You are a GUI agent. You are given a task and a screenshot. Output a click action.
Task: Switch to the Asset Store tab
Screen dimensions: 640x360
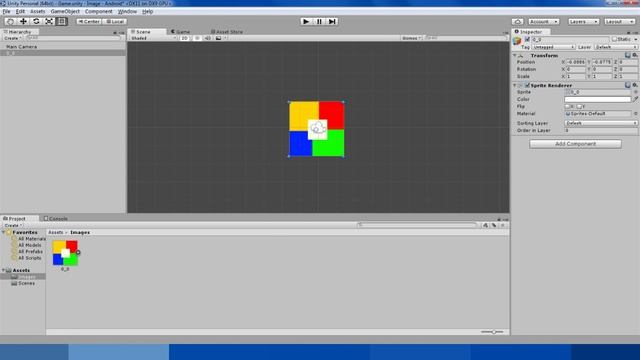227,31
